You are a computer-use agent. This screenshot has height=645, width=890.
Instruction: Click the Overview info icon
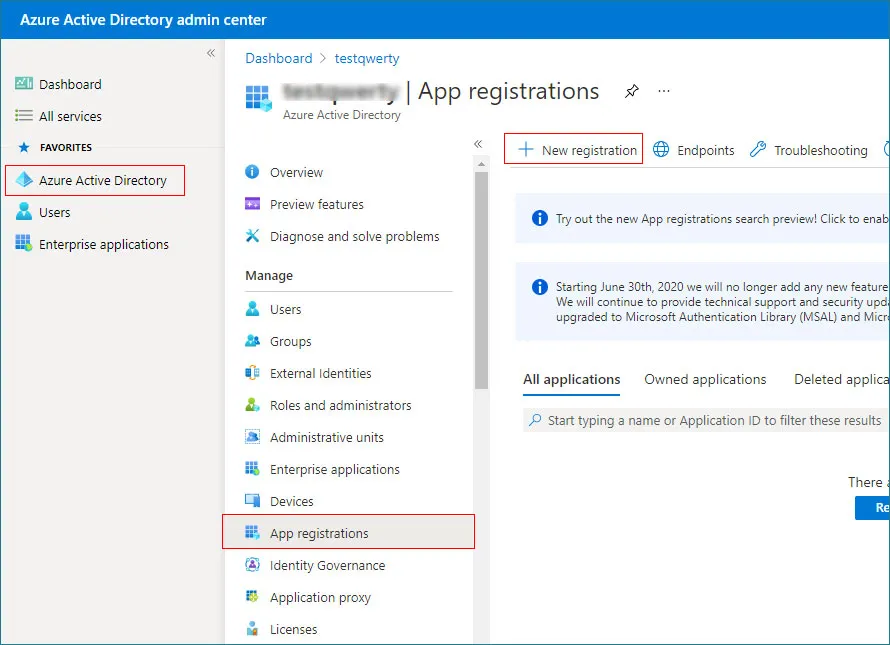pyautogui.click(x=252, y=171)
